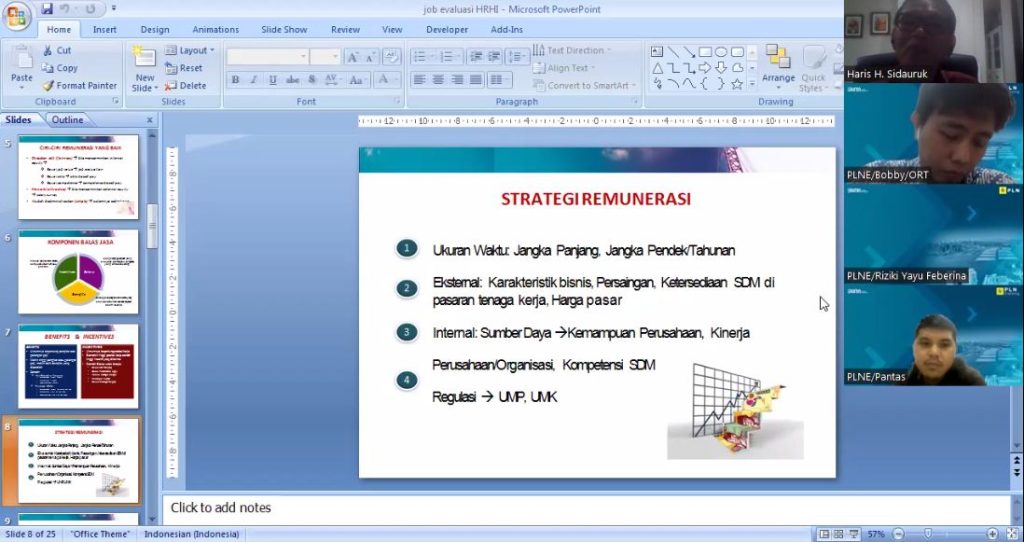Toggle bold formatting
1024x542 pixels.
tap(235, 80)
